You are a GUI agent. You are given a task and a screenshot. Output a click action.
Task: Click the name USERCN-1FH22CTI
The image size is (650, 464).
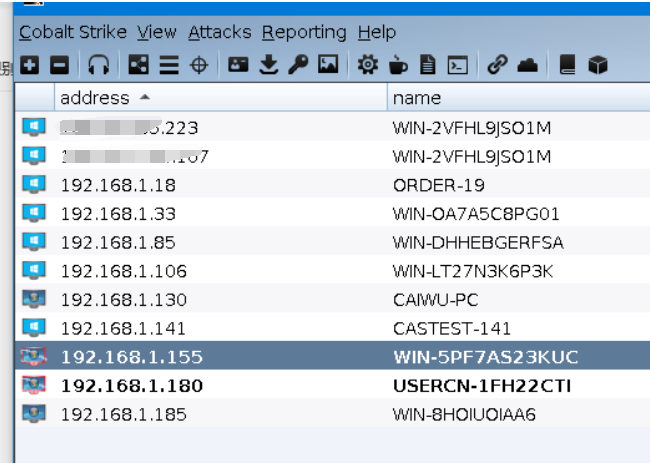point(482,386)
